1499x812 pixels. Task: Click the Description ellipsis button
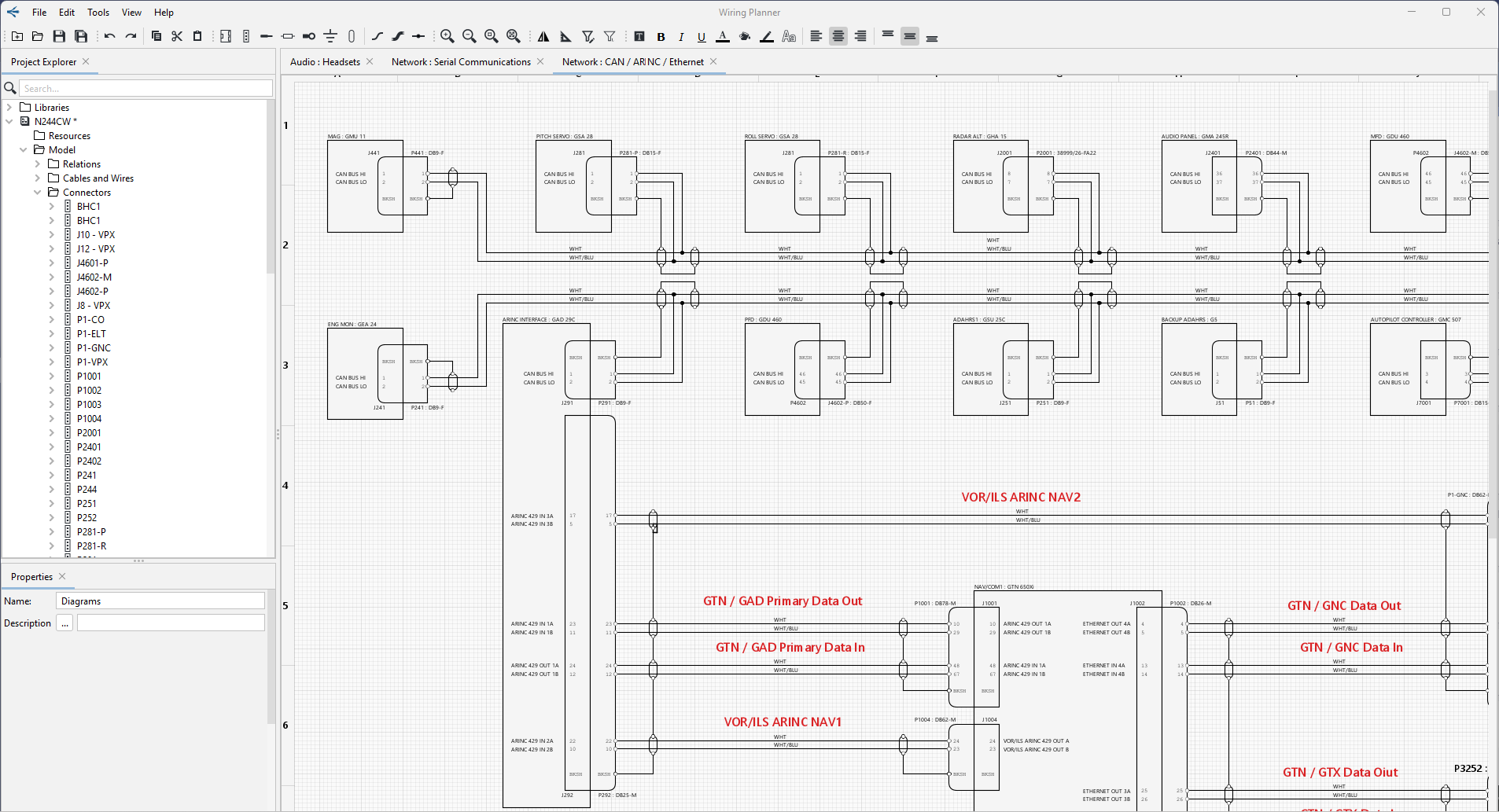click(x=64, y=623)
